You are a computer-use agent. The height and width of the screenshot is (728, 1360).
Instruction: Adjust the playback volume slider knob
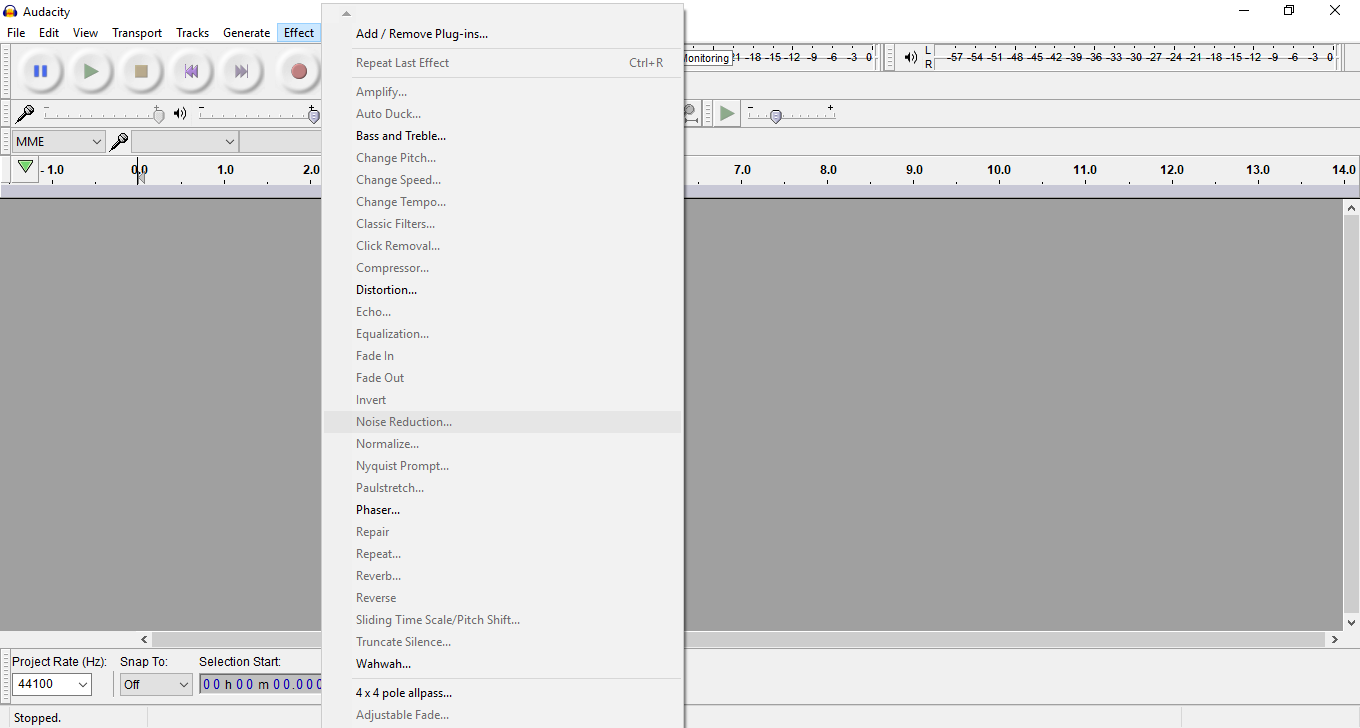[x=314, y=115]
